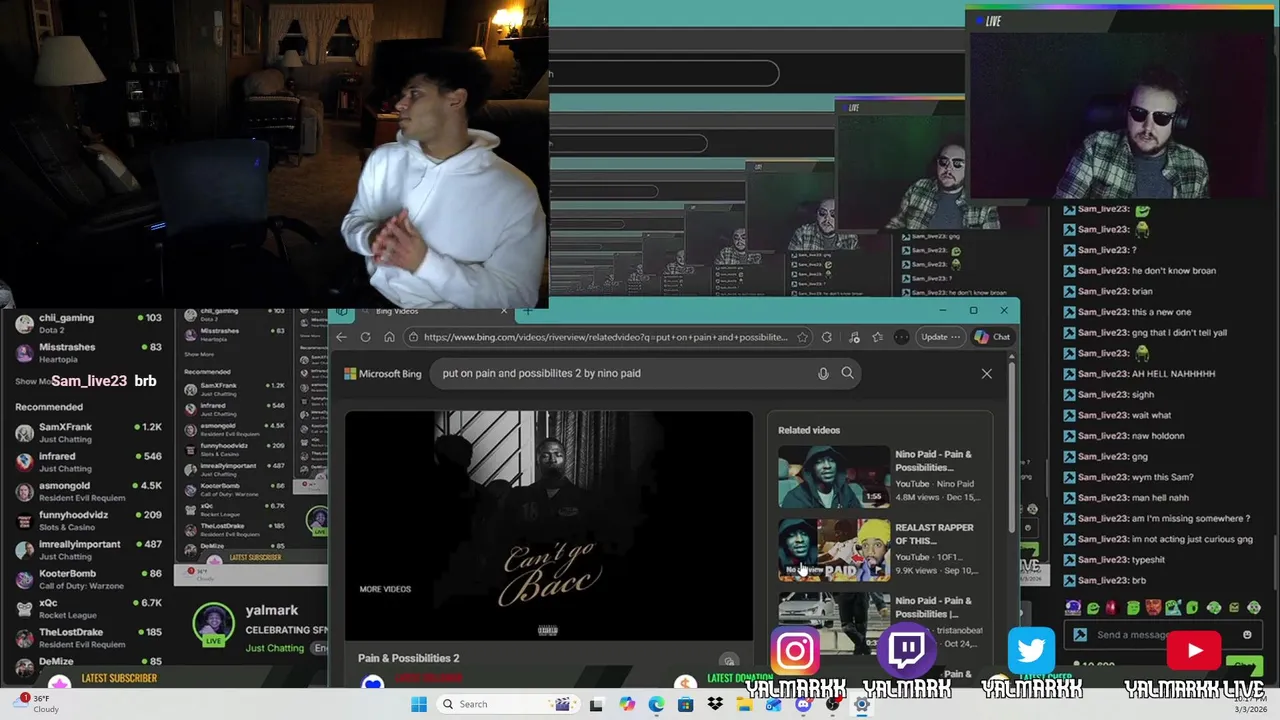Click the Twitter YALMARKK overlay icon
This screenshot has height=720, width=1280.
pos(1031,651)
